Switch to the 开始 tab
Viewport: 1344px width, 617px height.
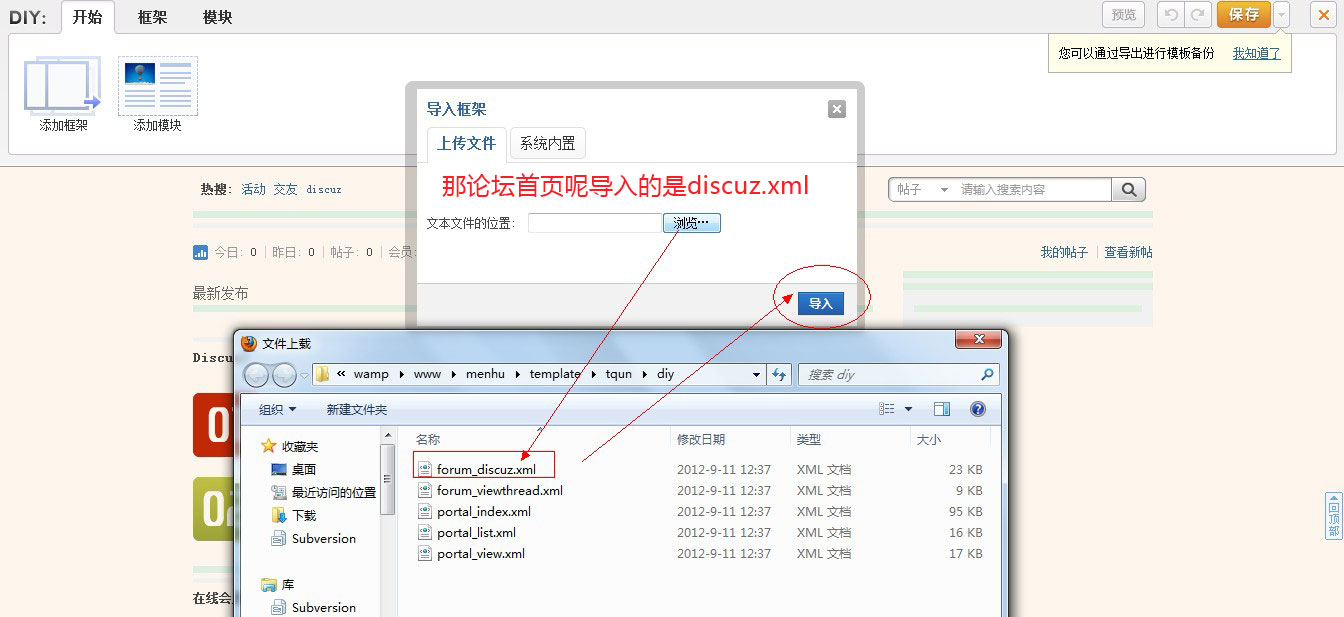pos(87,17)
